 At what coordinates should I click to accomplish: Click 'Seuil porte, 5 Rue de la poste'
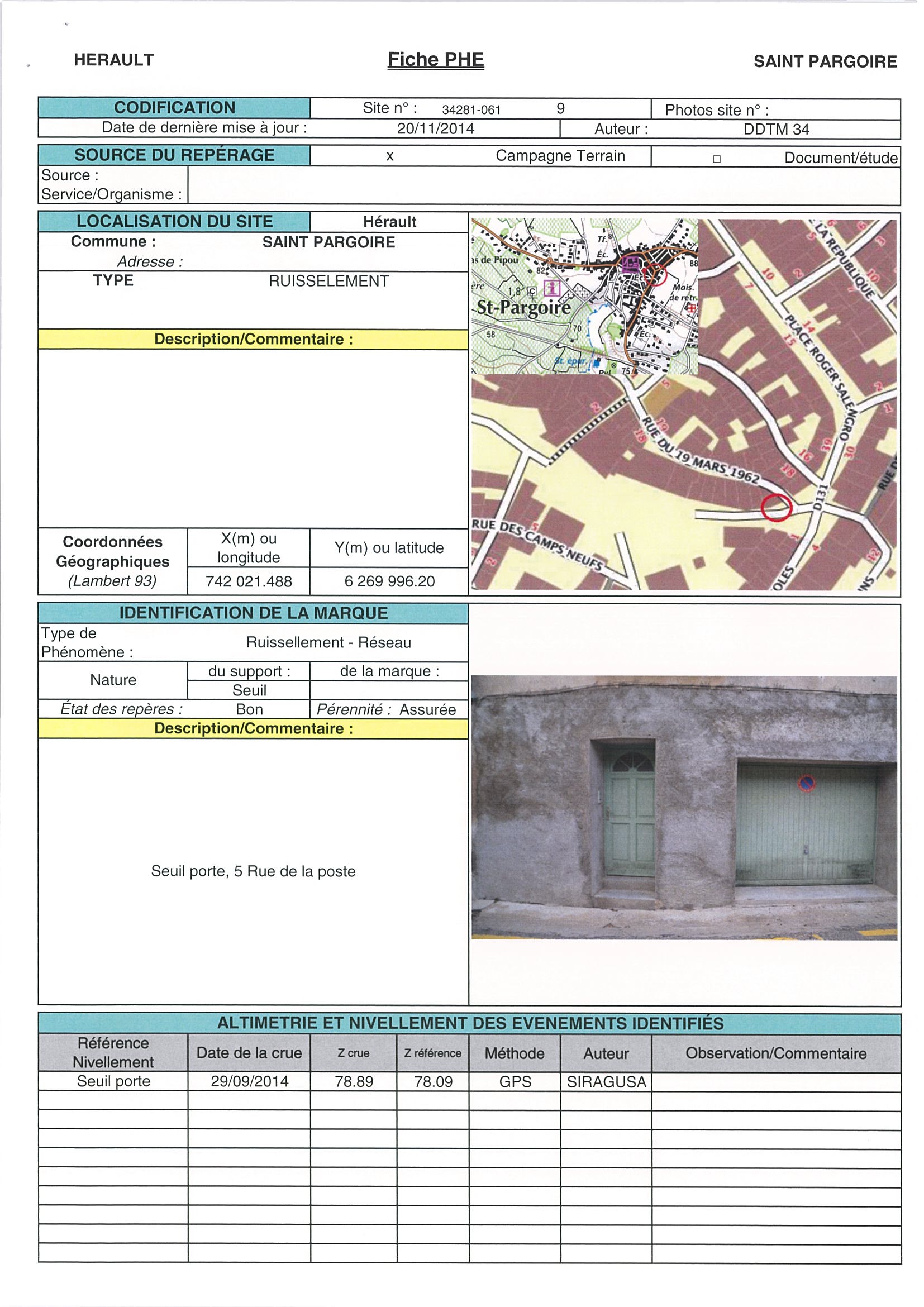click(253, 871)
